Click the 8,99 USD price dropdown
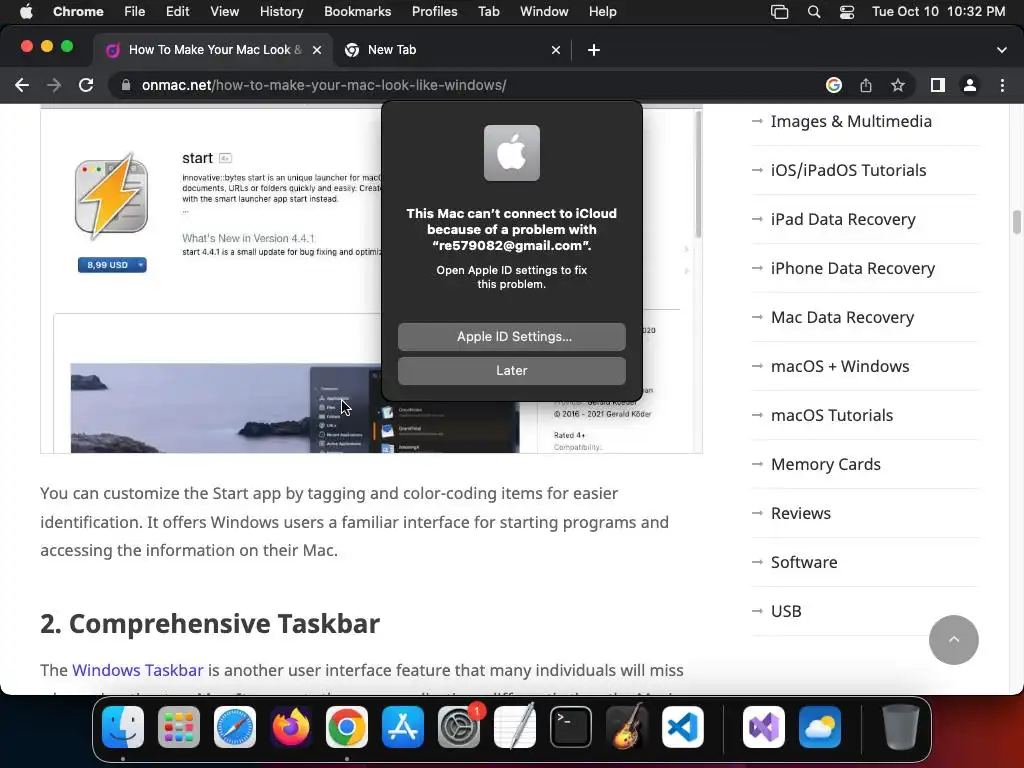1024x768 pixels. (x=112, y=264)
